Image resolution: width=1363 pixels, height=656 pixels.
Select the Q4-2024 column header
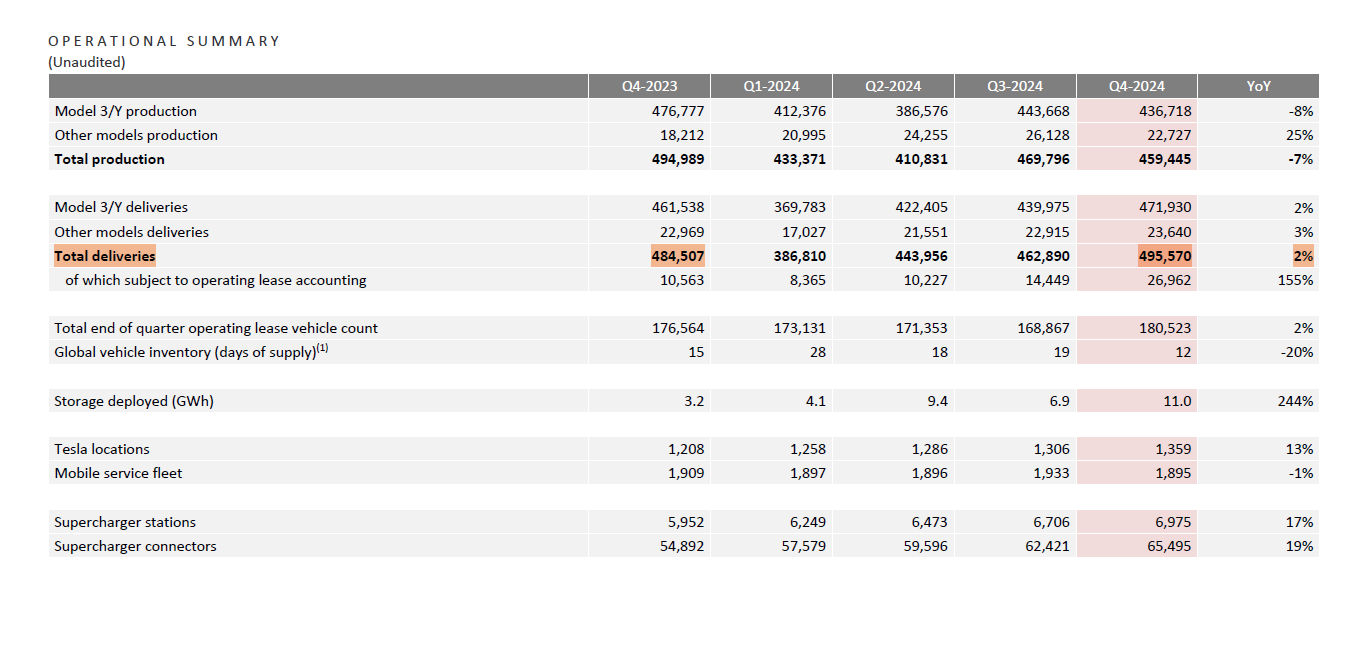tap(1137, 86)
